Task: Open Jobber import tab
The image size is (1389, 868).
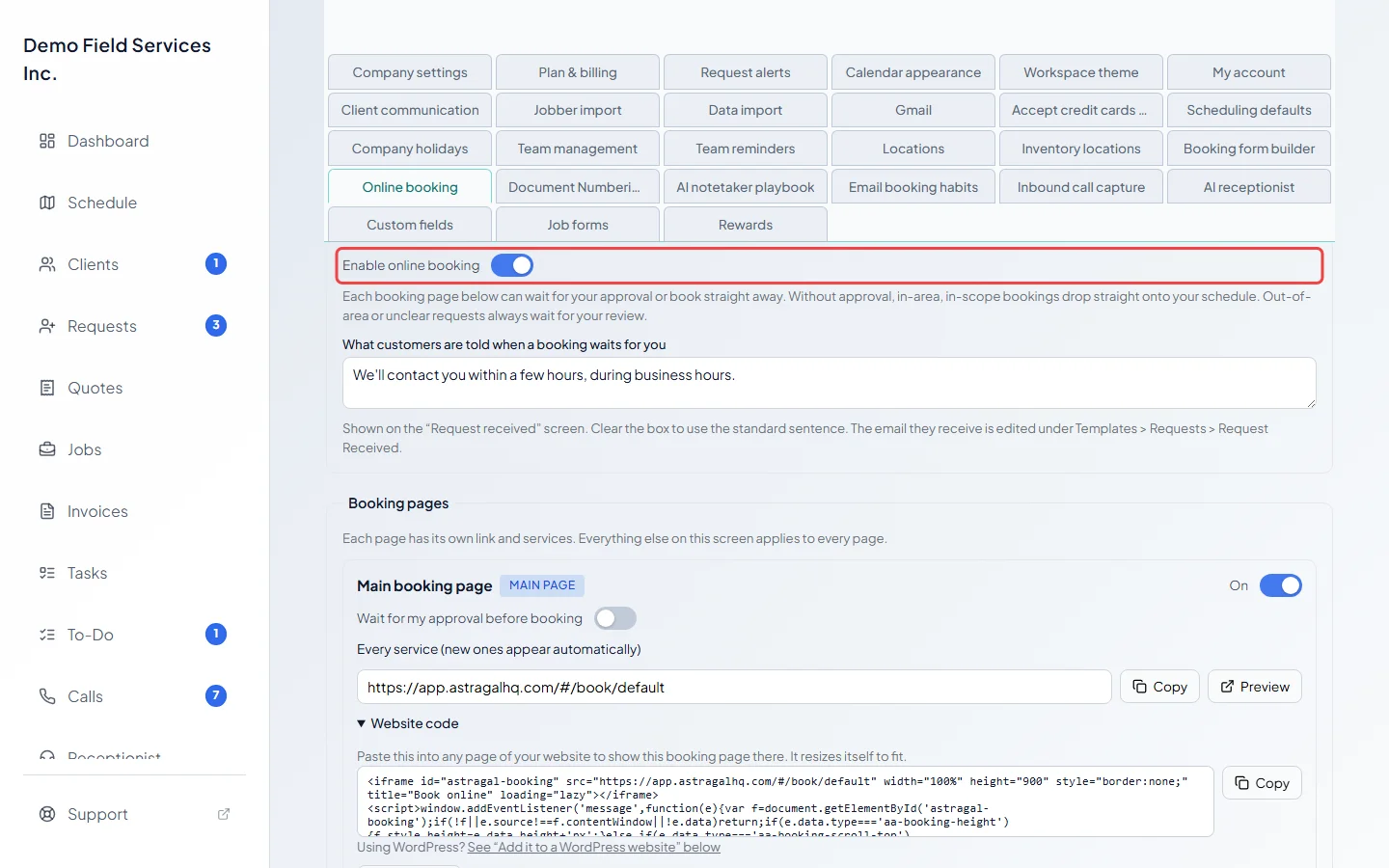Action: tap(578, 110)
